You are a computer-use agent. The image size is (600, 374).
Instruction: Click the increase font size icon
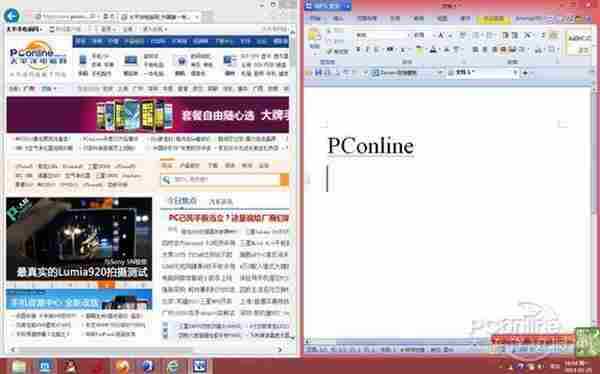pos(441,35)
